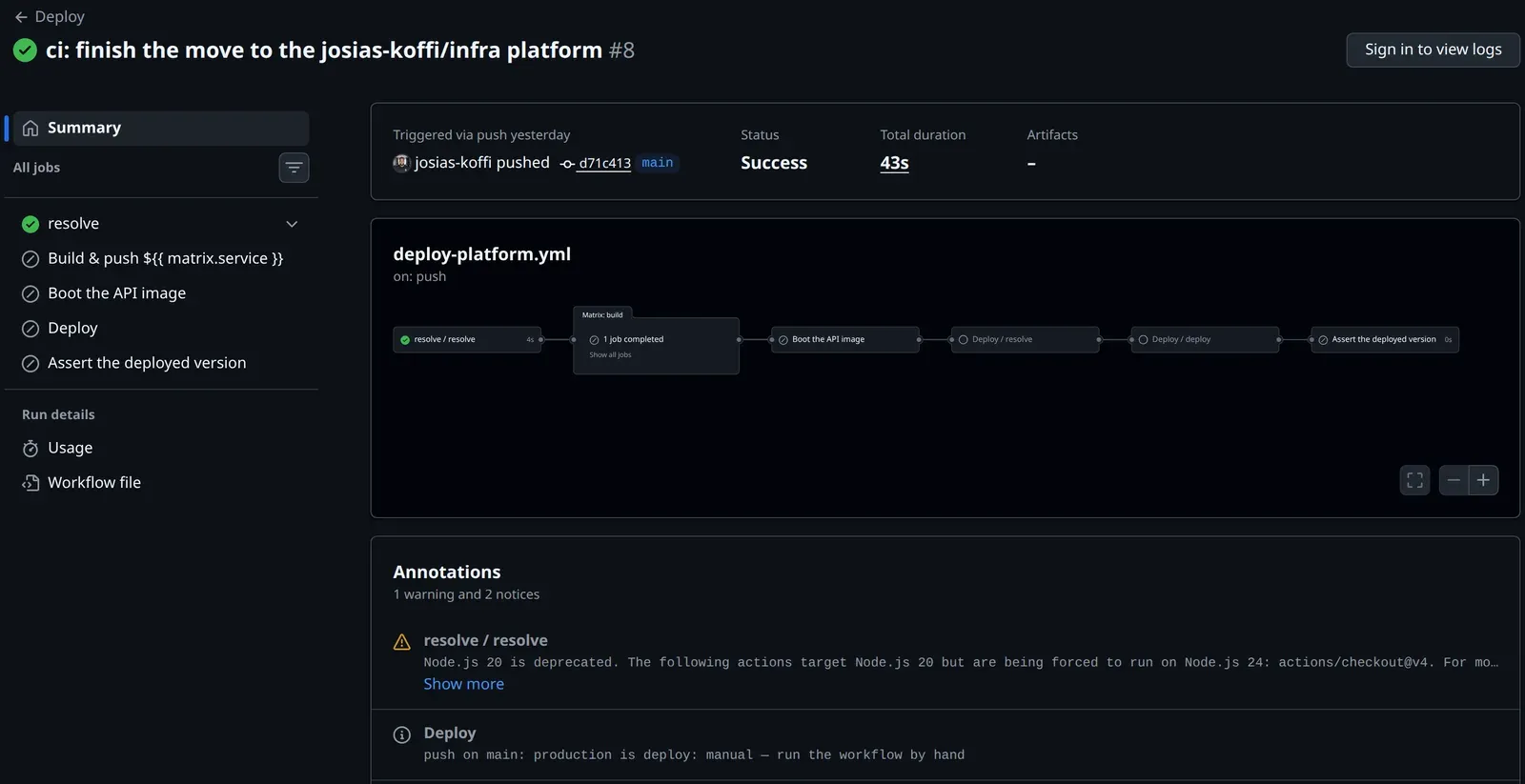The height and width of the screenshot is (784, 1525).
Task: Click the commit icon before d71c413
Action: pos(567,164)
